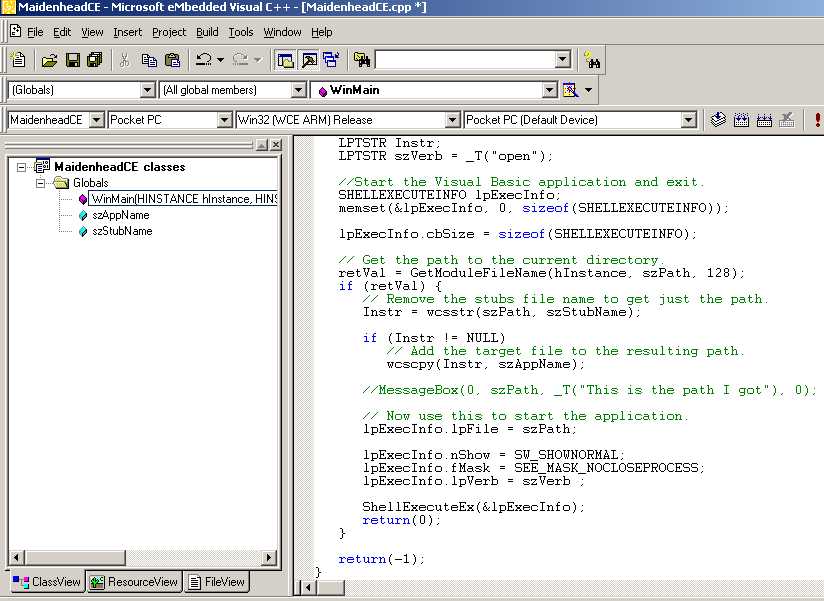This screenshot has height=601, width=824.
Task: Click the red exclamation Execute icon
Action: tap(817, 120)
